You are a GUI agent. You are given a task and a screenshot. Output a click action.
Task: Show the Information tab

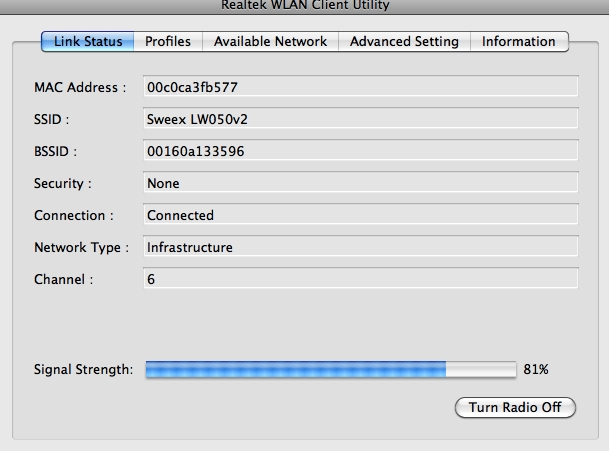pos(518,42)
